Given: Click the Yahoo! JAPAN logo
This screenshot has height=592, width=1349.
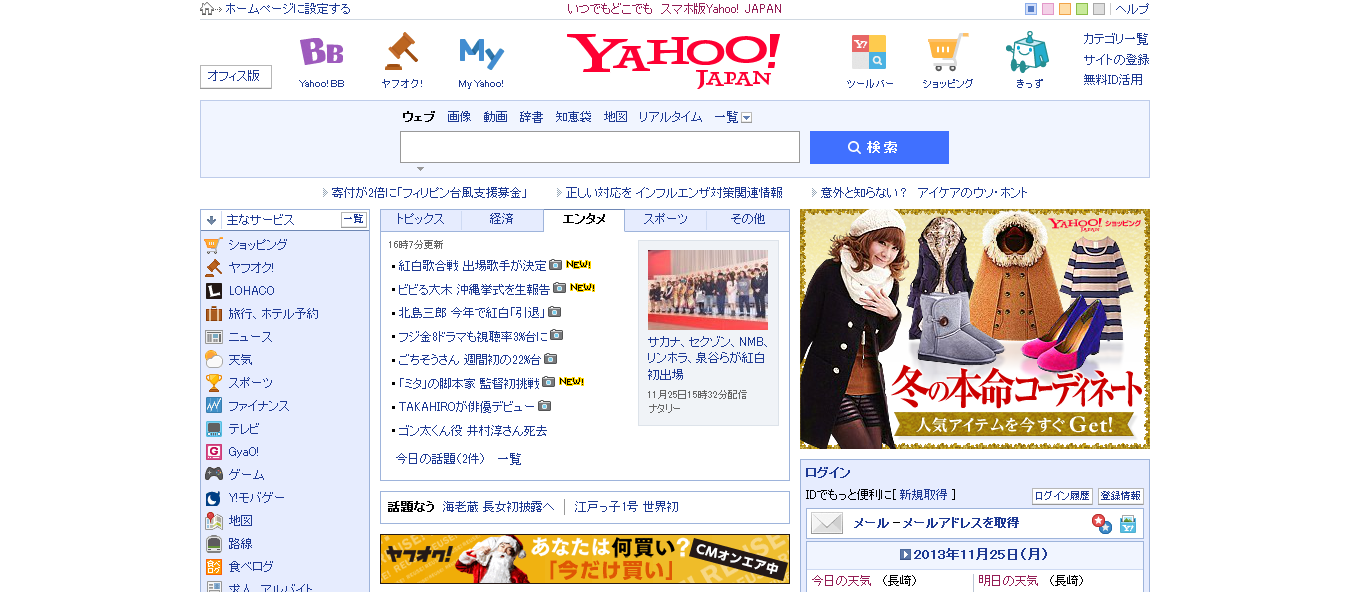Looking at the screenshot, I should (674, 60).
